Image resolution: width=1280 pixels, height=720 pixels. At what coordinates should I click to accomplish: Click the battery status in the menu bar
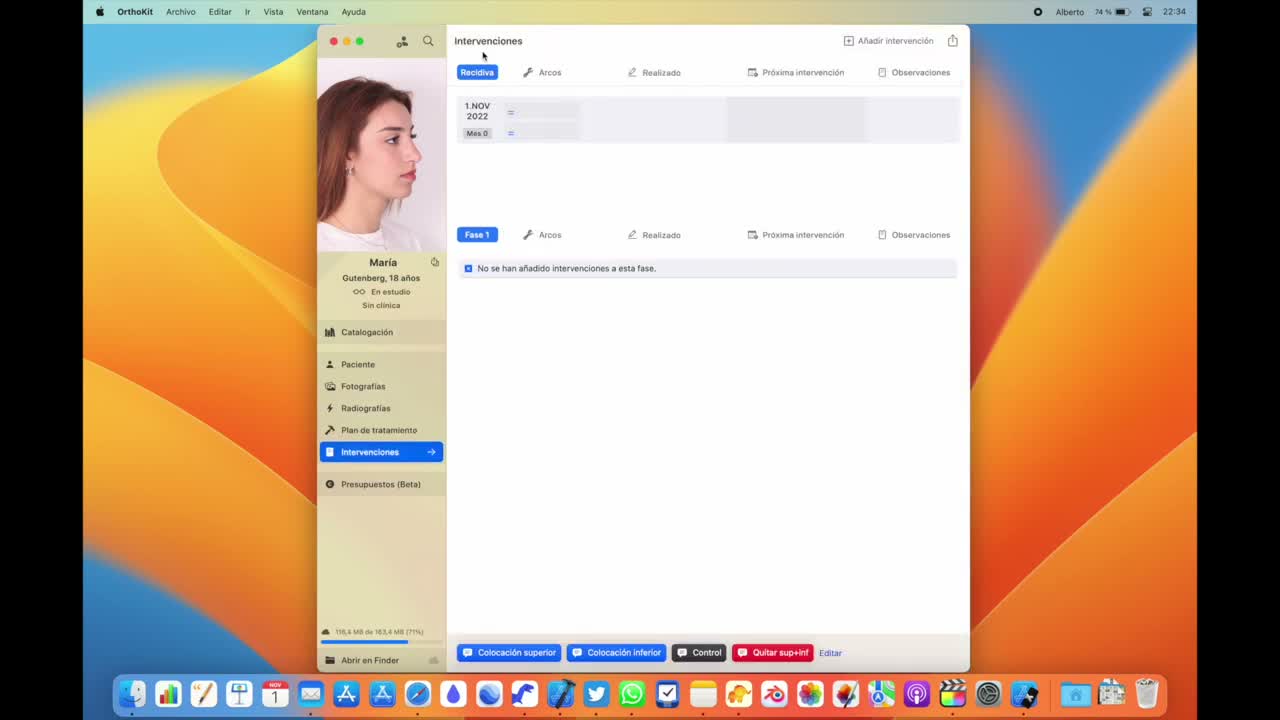(x=1112, y=12)
